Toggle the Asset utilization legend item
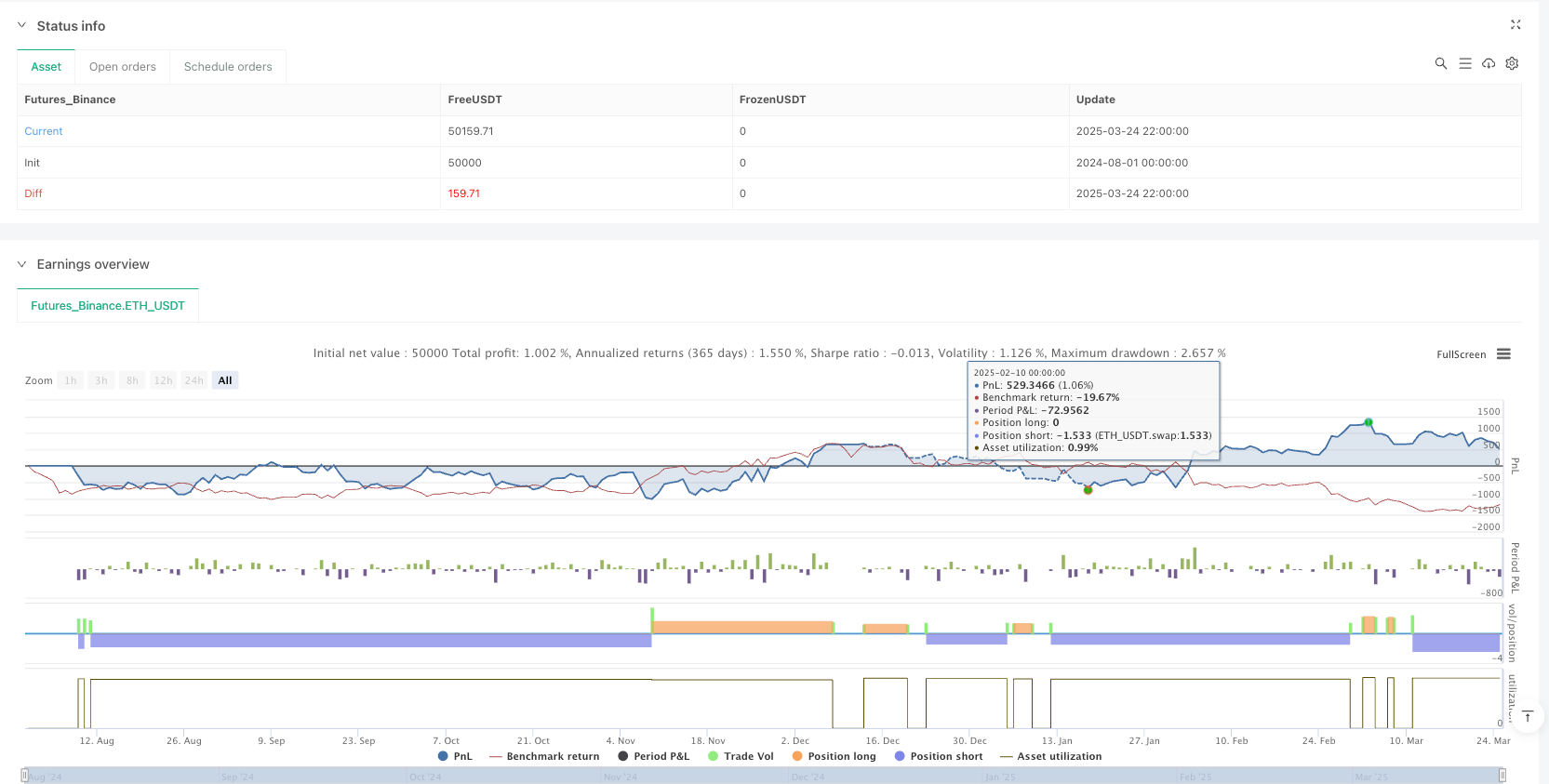Image resolution: width=1549 pixels, height=784 pixels. tap(1051, 756)
